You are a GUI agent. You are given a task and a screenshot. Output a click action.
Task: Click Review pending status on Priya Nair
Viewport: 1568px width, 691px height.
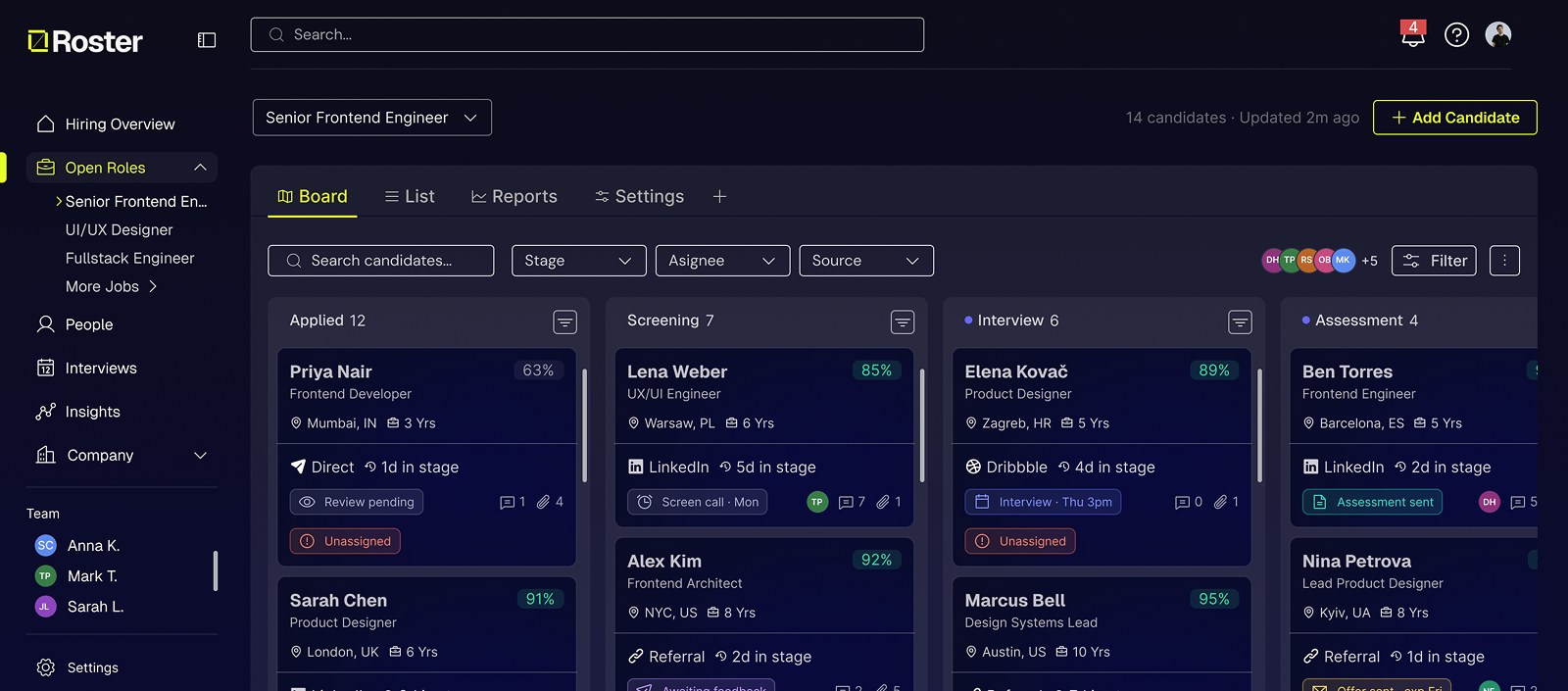tap(357, 502)
